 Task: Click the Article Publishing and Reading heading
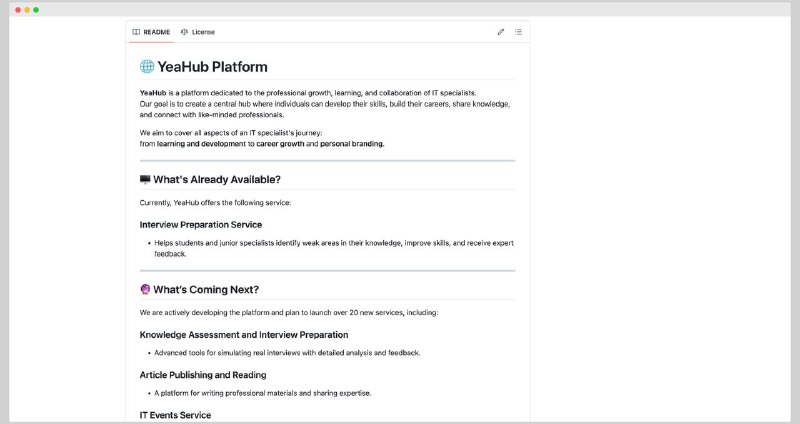point(203,375)
